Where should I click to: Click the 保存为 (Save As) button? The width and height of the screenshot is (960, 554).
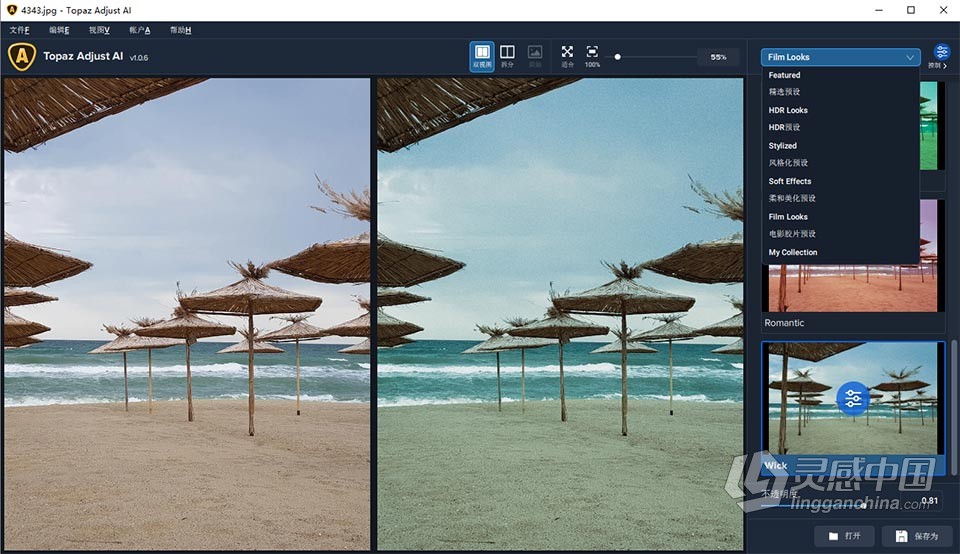coord(917,536)
